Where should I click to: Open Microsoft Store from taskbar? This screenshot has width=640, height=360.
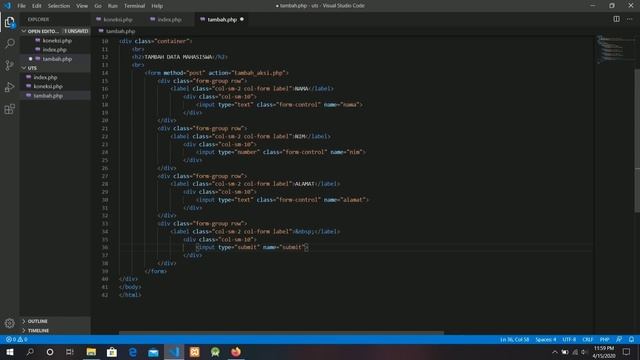(112, 352)
